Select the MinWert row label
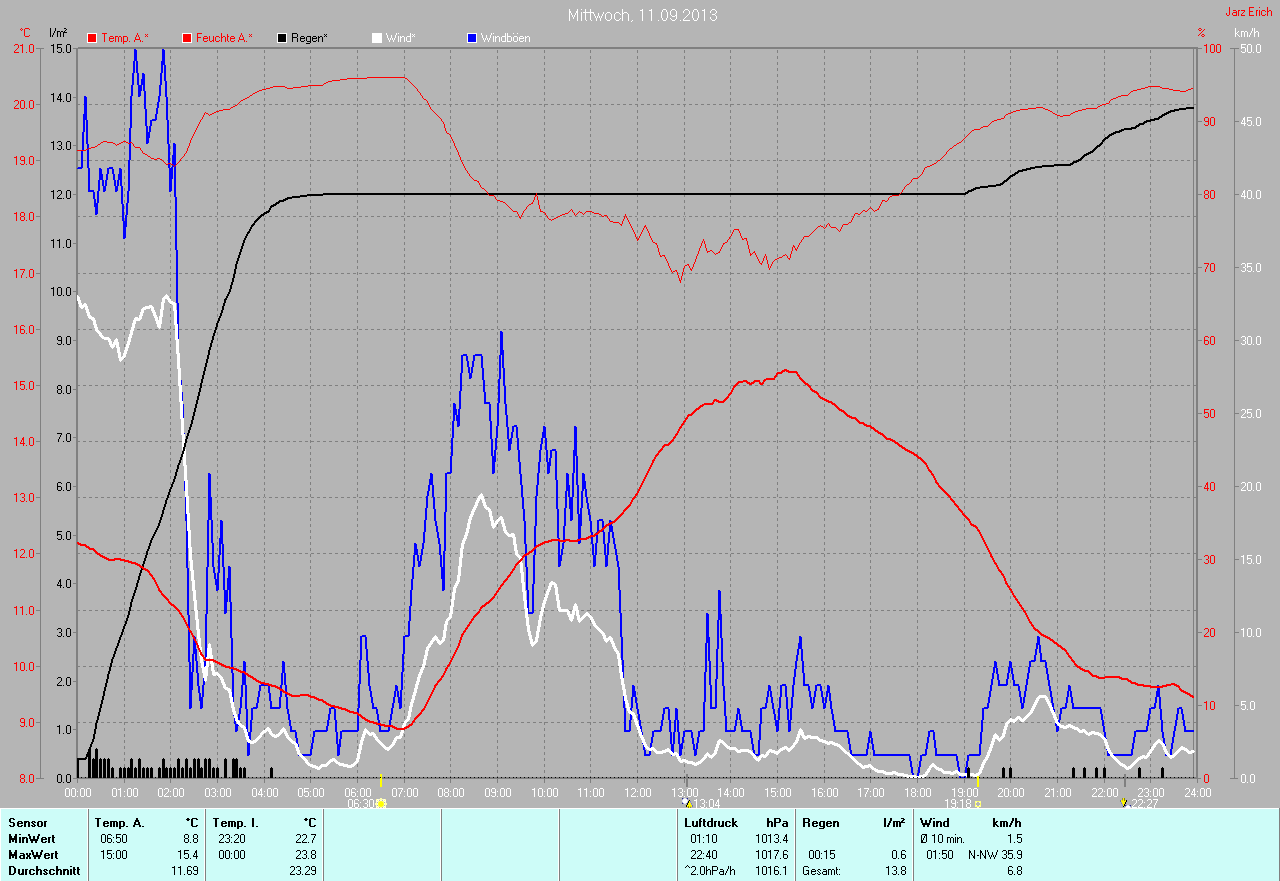Screen dimensions: 1280x881 (x=31, y=839)
